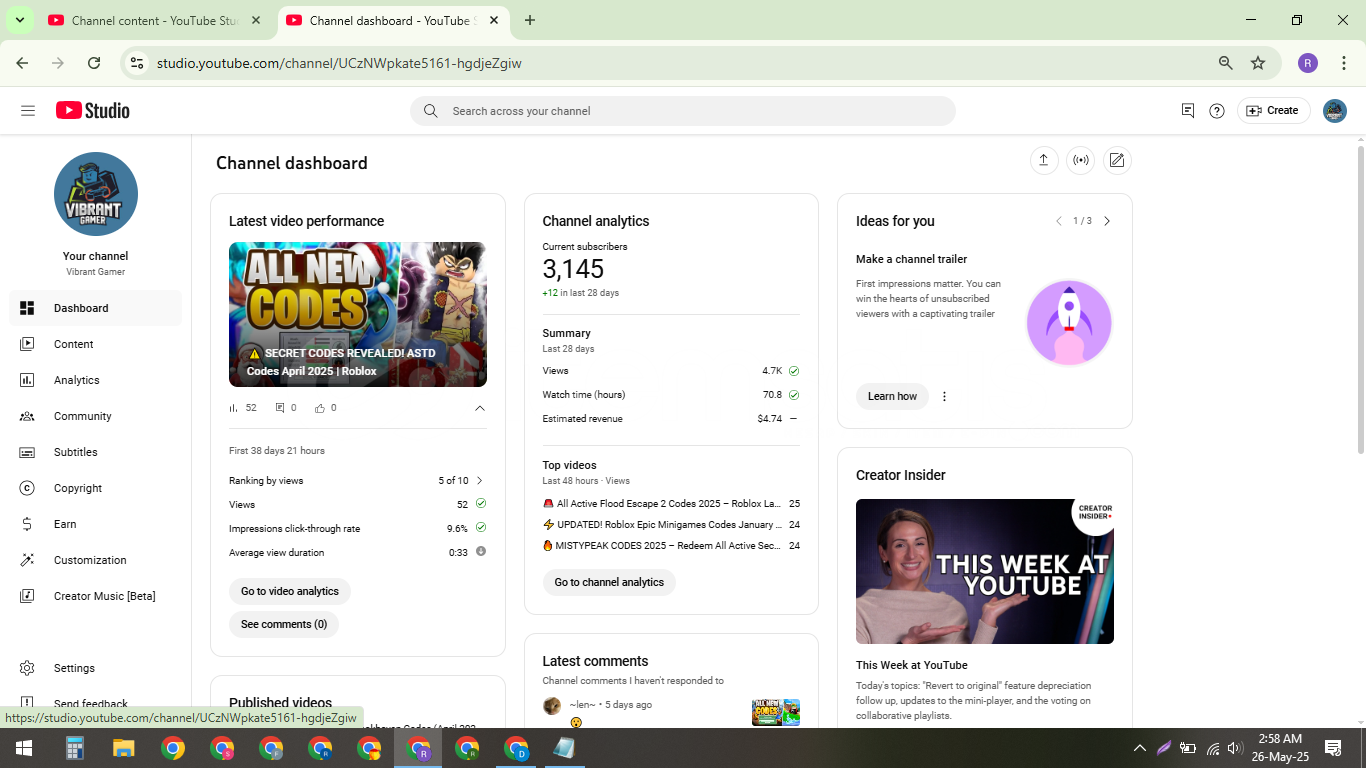The height and width of the screenshot is (768, 1366).
Task: Open the Chrome profile R icon
Action: [1308, 63]
